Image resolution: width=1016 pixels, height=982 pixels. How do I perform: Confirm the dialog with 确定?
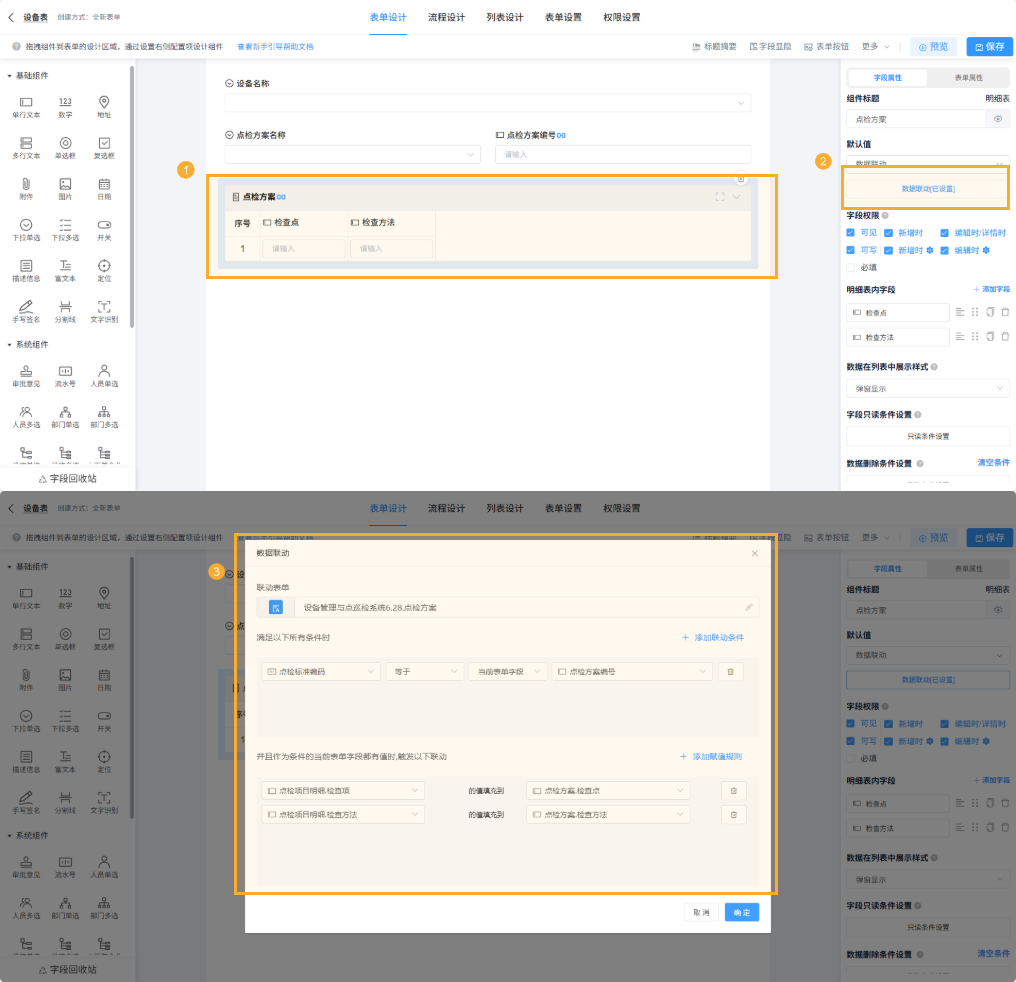click(x=742, y=912)
